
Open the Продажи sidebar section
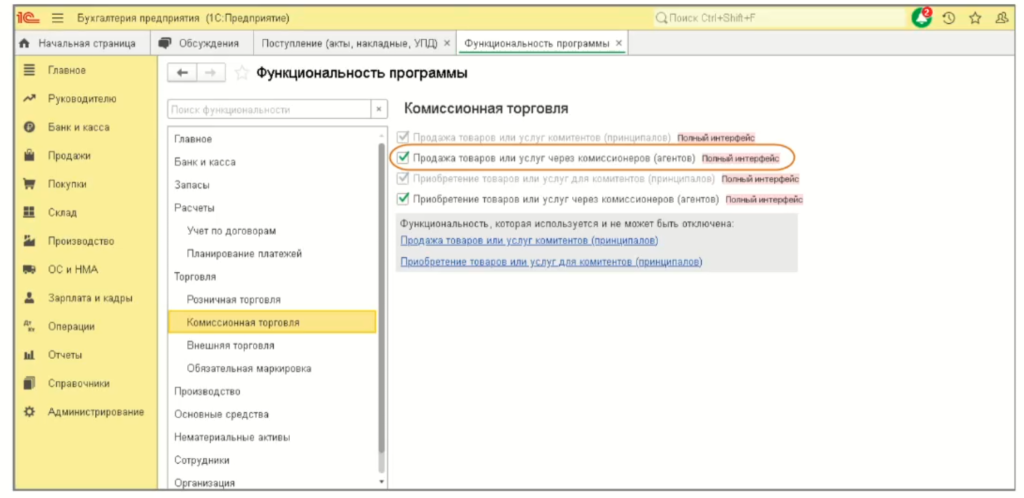point(68,155)
